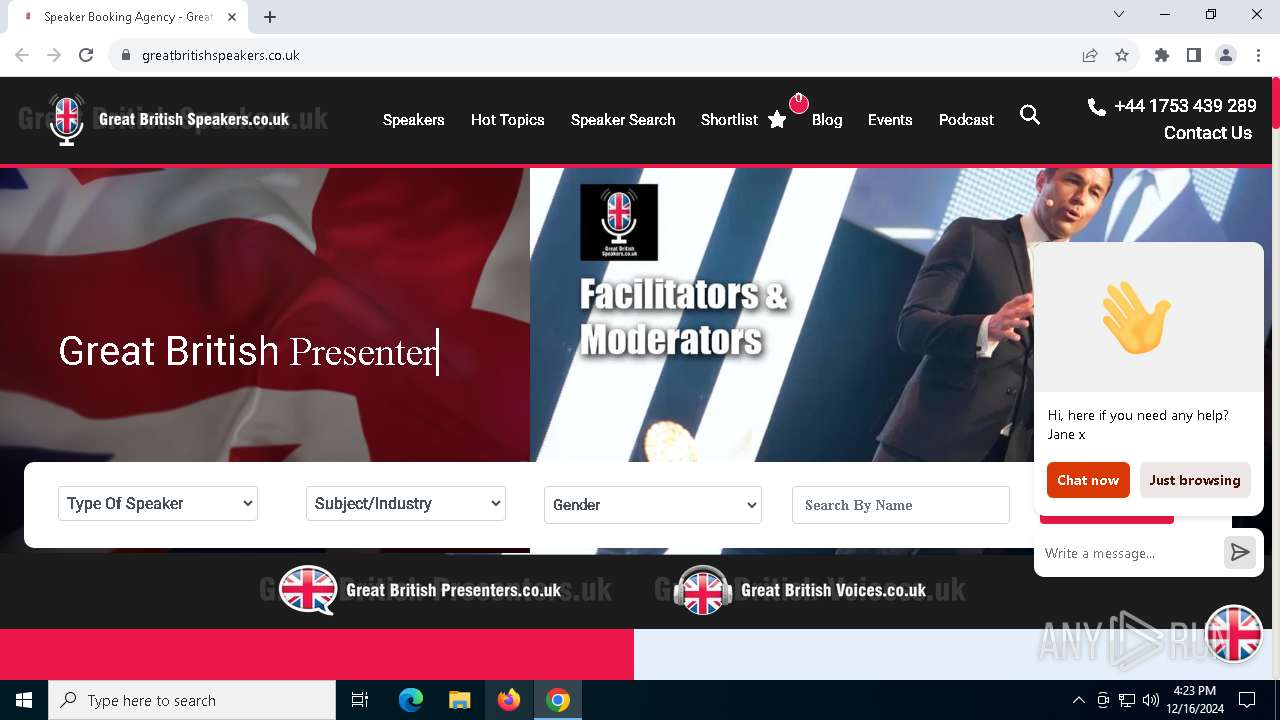Reload the page

coord(86,55)
